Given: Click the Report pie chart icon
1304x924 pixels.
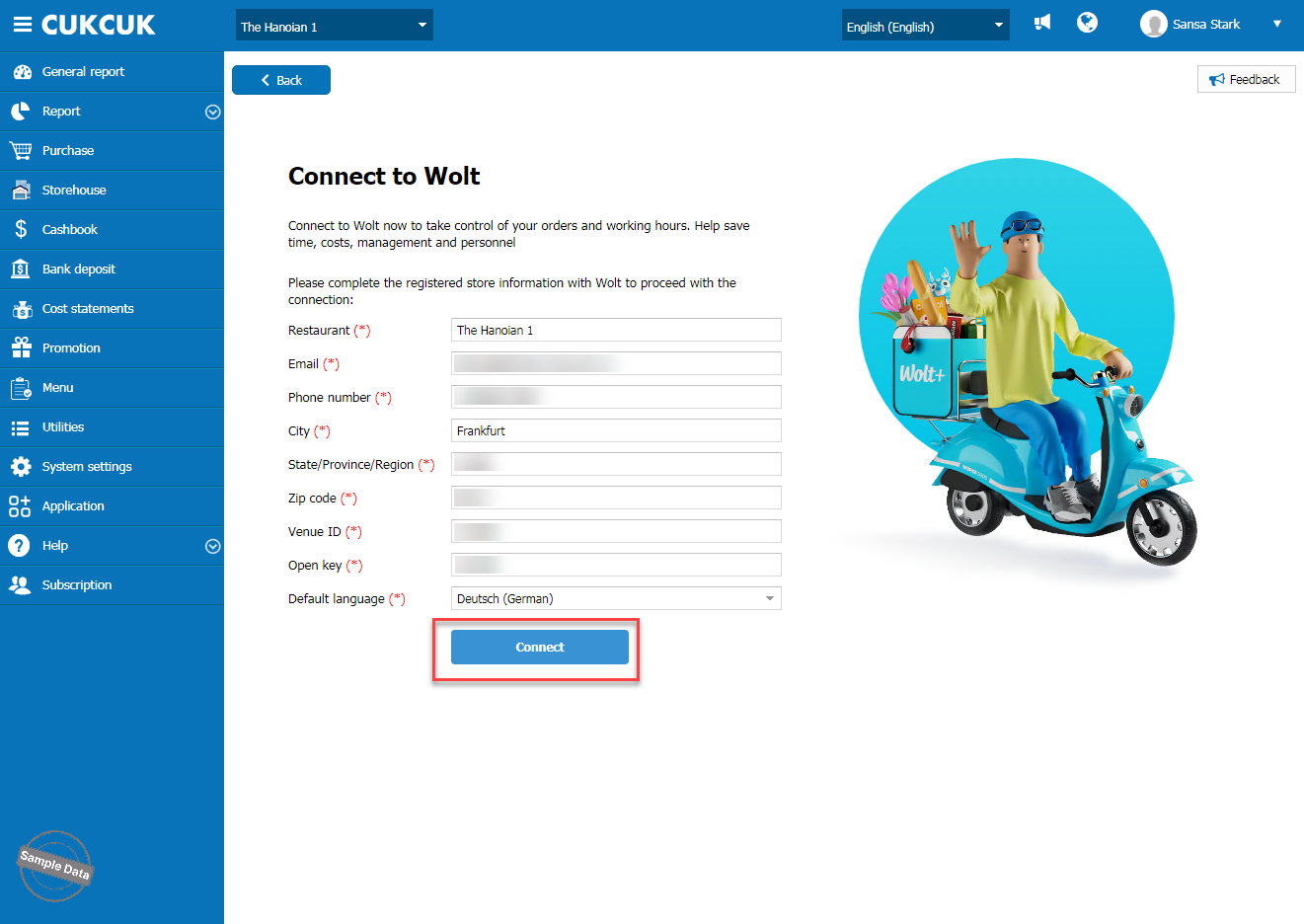Looking at the screenshot, I should [x=21, y=112].
